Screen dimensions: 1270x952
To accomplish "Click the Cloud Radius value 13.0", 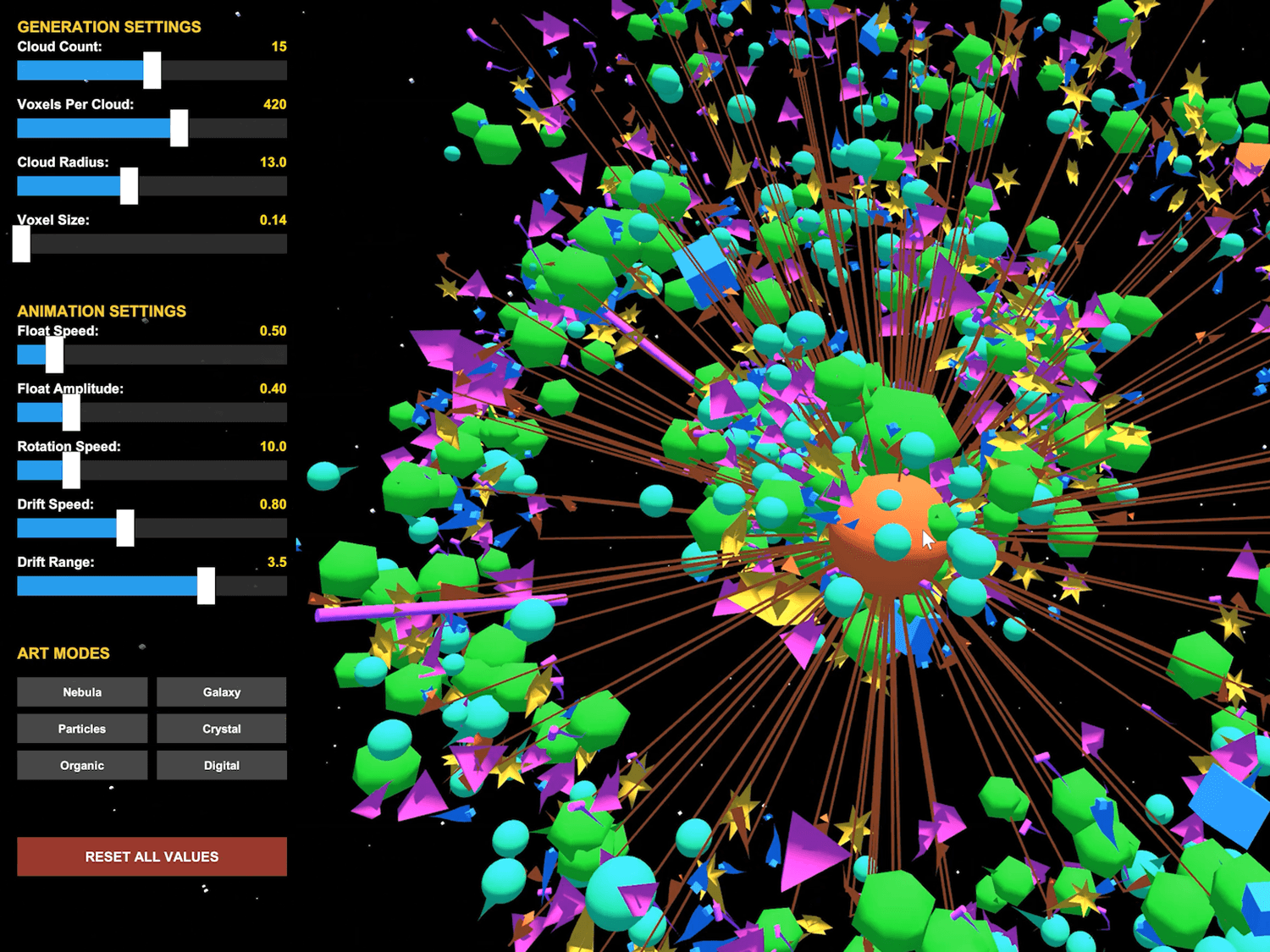I will click(273, 162).
